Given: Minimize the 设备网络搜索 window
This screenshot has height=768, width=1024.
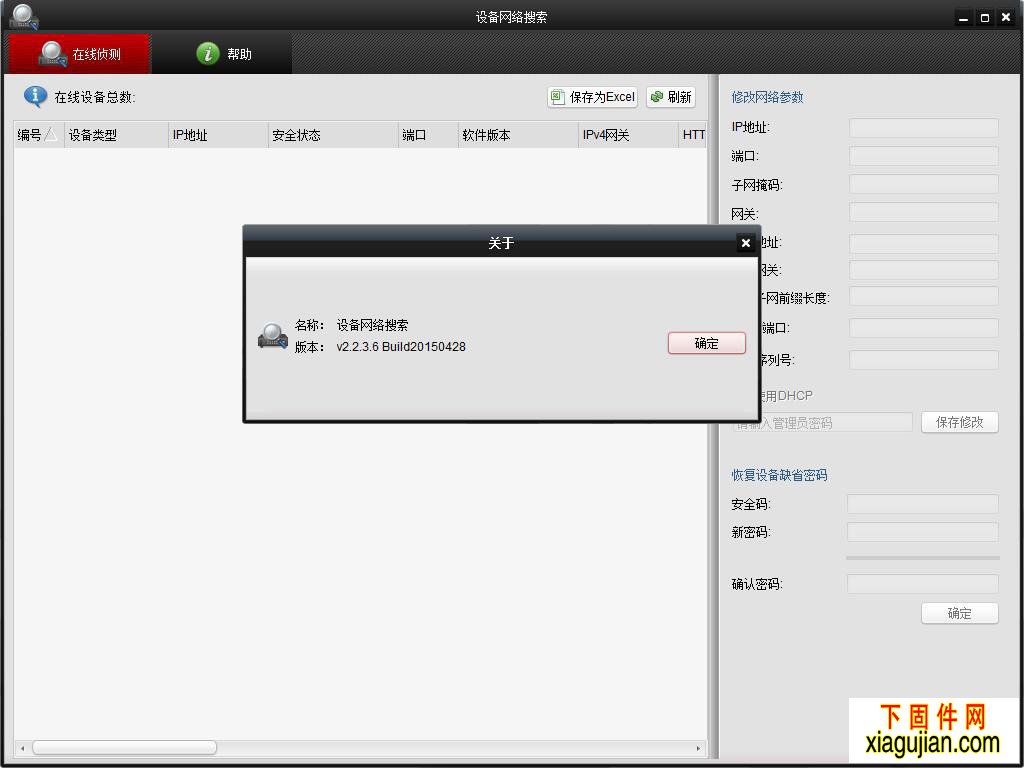Looking at the screenshot, I should click(963, 18).
